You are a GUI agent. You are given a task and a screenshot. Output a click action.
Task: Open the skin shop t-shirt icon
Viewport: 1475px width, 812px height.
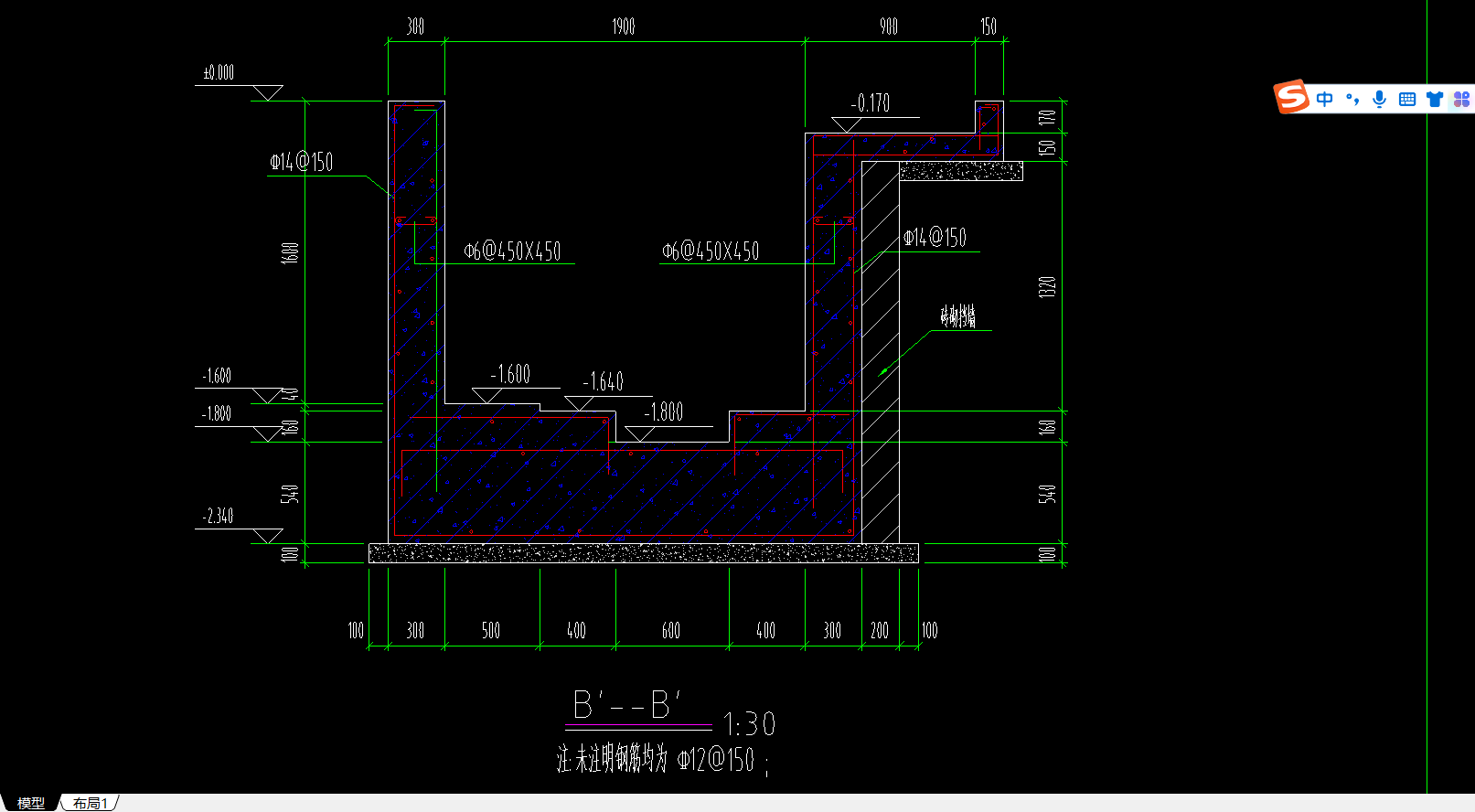(x=1435, y=99)
